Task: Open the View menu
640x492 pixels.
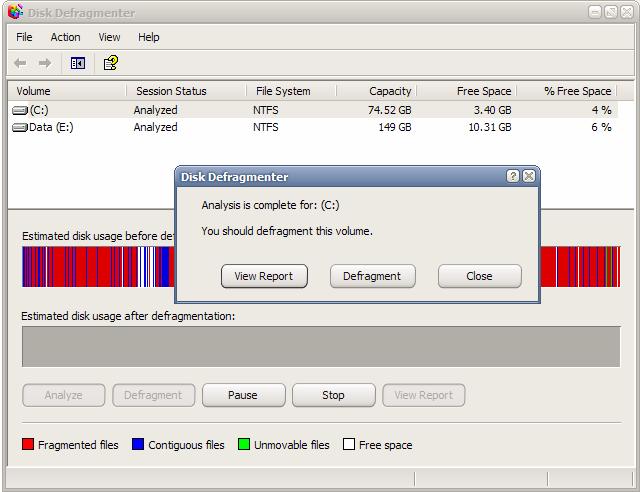Action: 109,37
